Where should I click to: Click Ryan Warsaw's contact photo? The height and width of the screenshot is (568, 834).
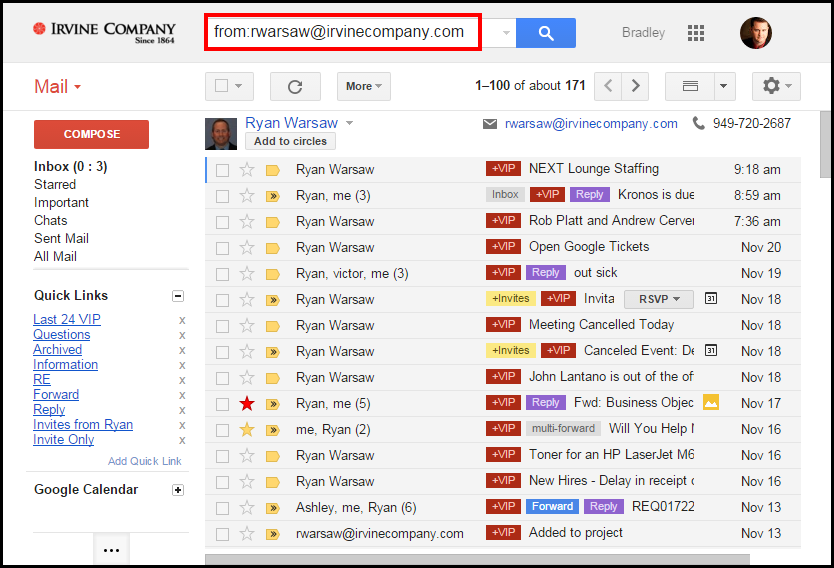click(x=221, y=134)
